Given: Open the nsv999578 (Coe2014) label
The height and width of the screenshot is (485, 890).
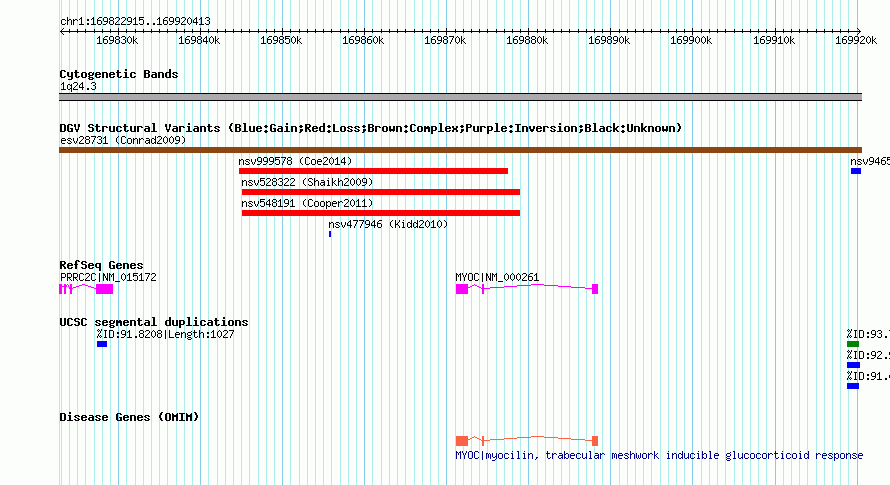Looking at the screenshot, I should pos(295,161).
